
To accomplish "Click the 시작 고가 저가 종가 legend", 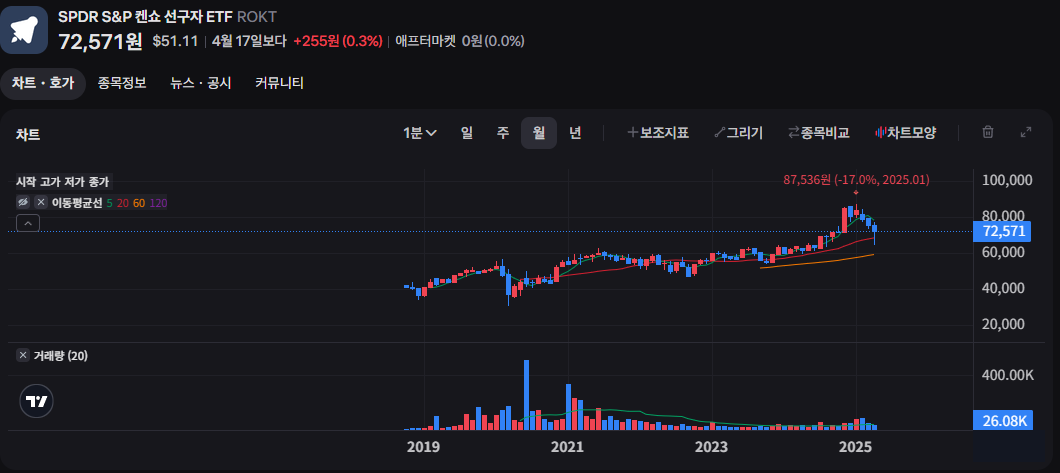I will click(x=63, y=182).
